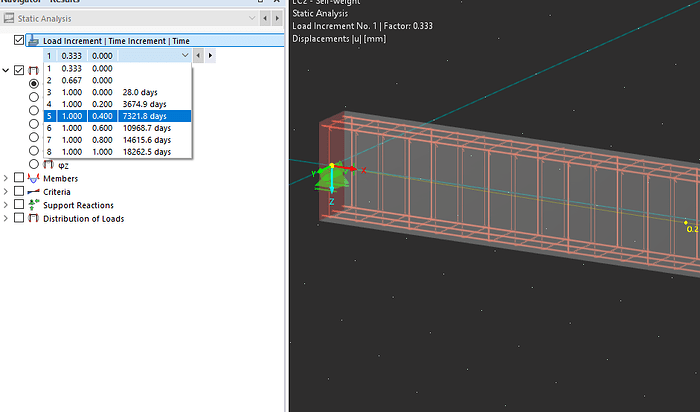700x412 pixels.
Task: Step to next load increment
Action: 210,56
